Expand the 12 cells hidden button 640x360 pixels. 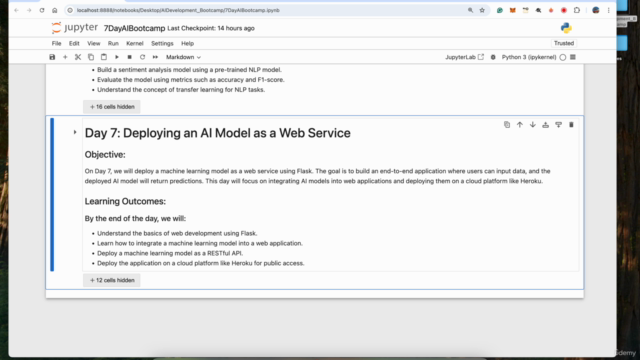pos(112,280)
